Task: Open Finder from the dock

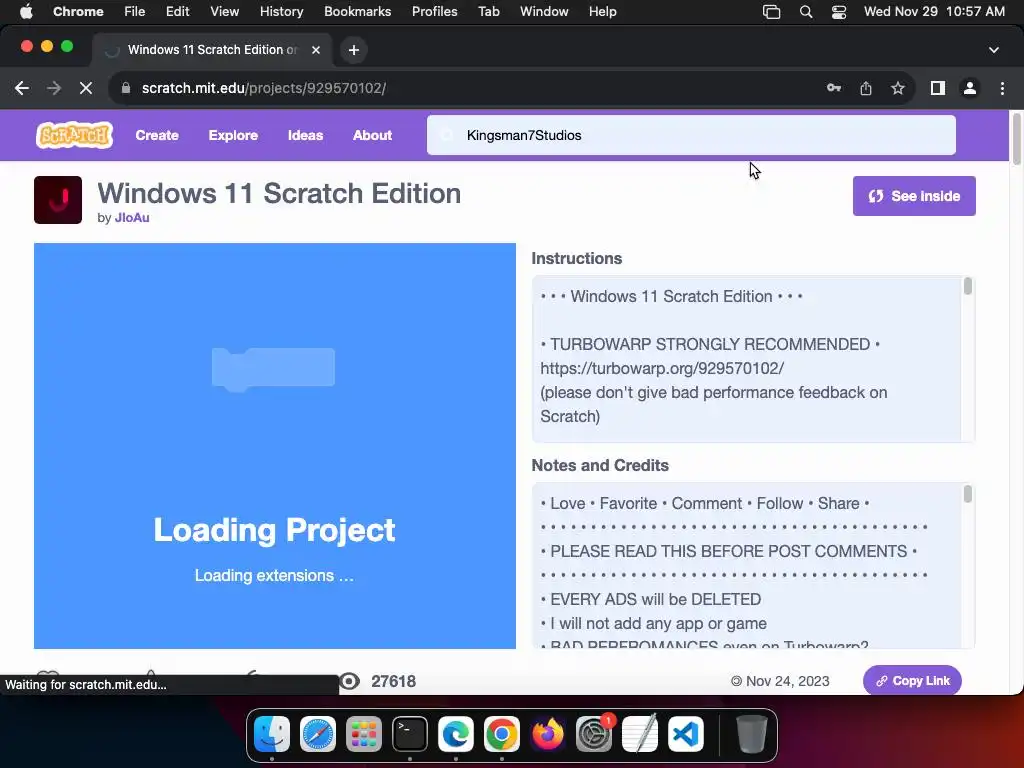Action: pyautogui.click(x=272, y=733)
